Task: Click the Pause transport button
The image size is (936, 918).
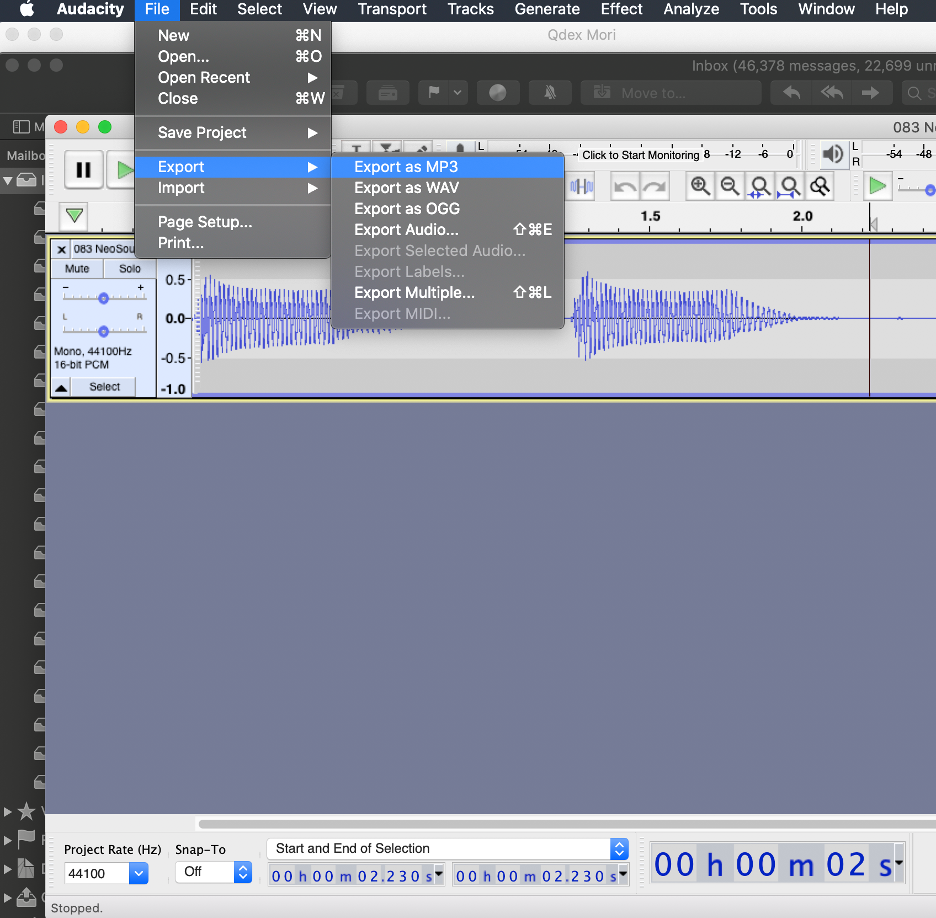Action: [x=83, y=170]
